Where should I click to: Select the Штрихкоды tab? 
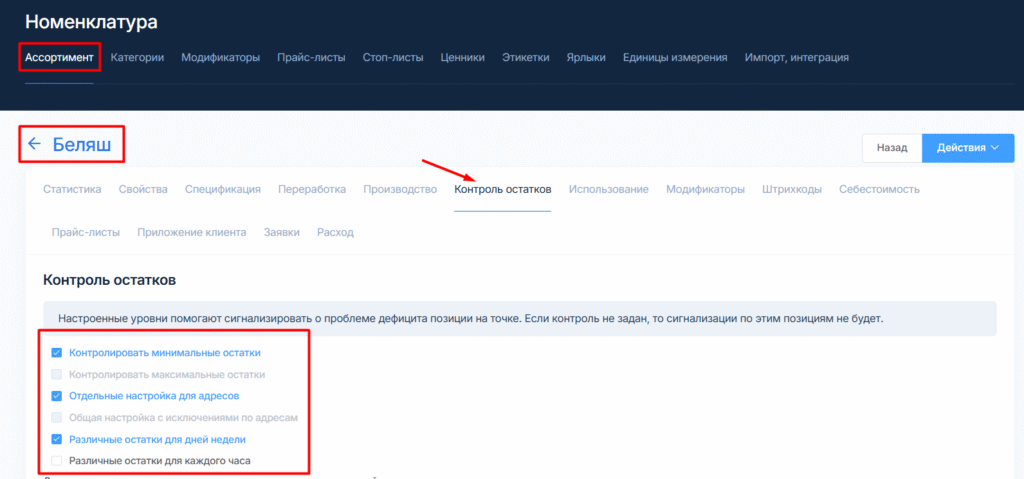coord(791,189)
